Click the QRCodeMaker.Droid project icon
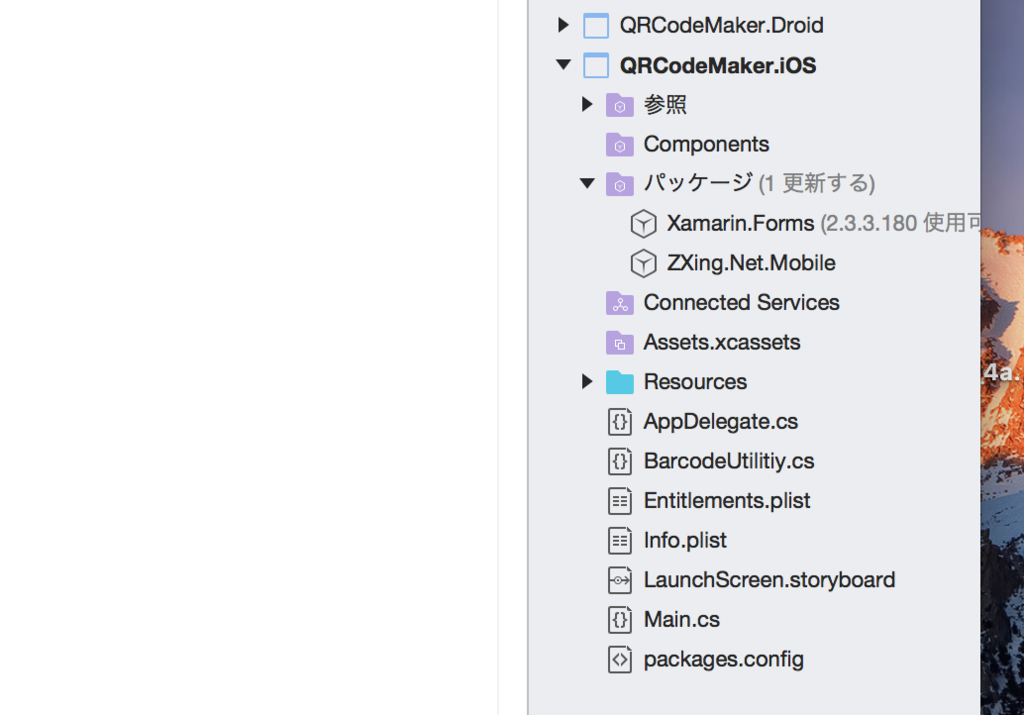 596,26
